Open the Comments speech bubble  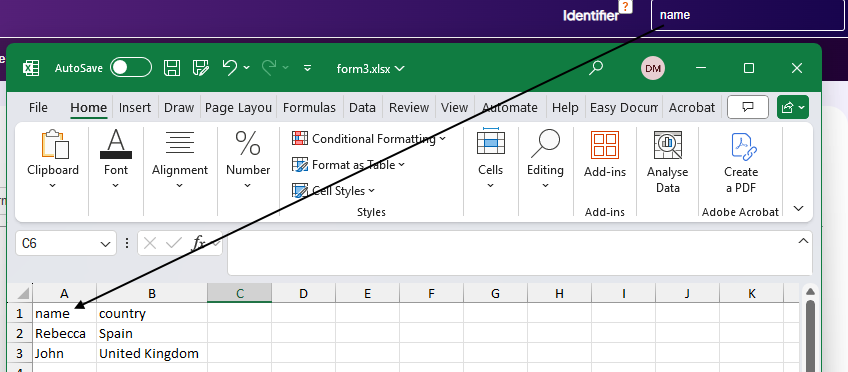[748, 107]
